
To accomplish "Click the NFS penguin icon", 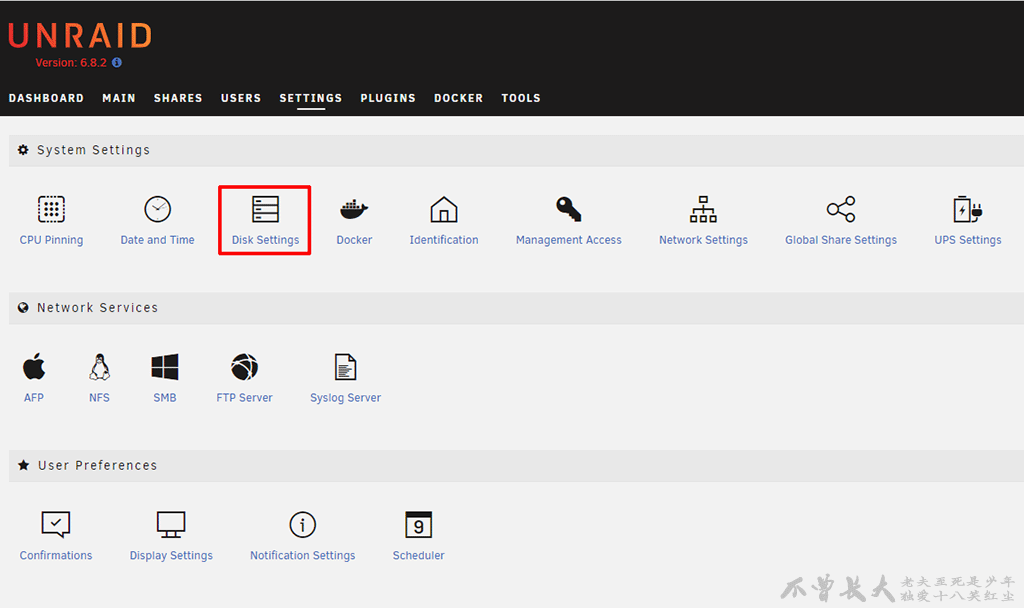I will [99, 367].
